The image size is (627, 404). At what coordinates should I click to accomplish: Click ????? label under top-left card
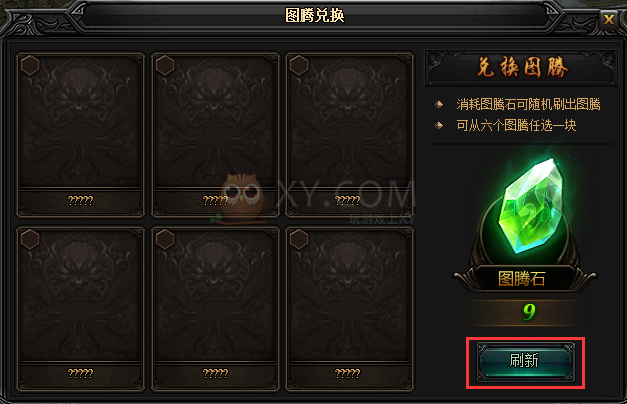(80, 200)
